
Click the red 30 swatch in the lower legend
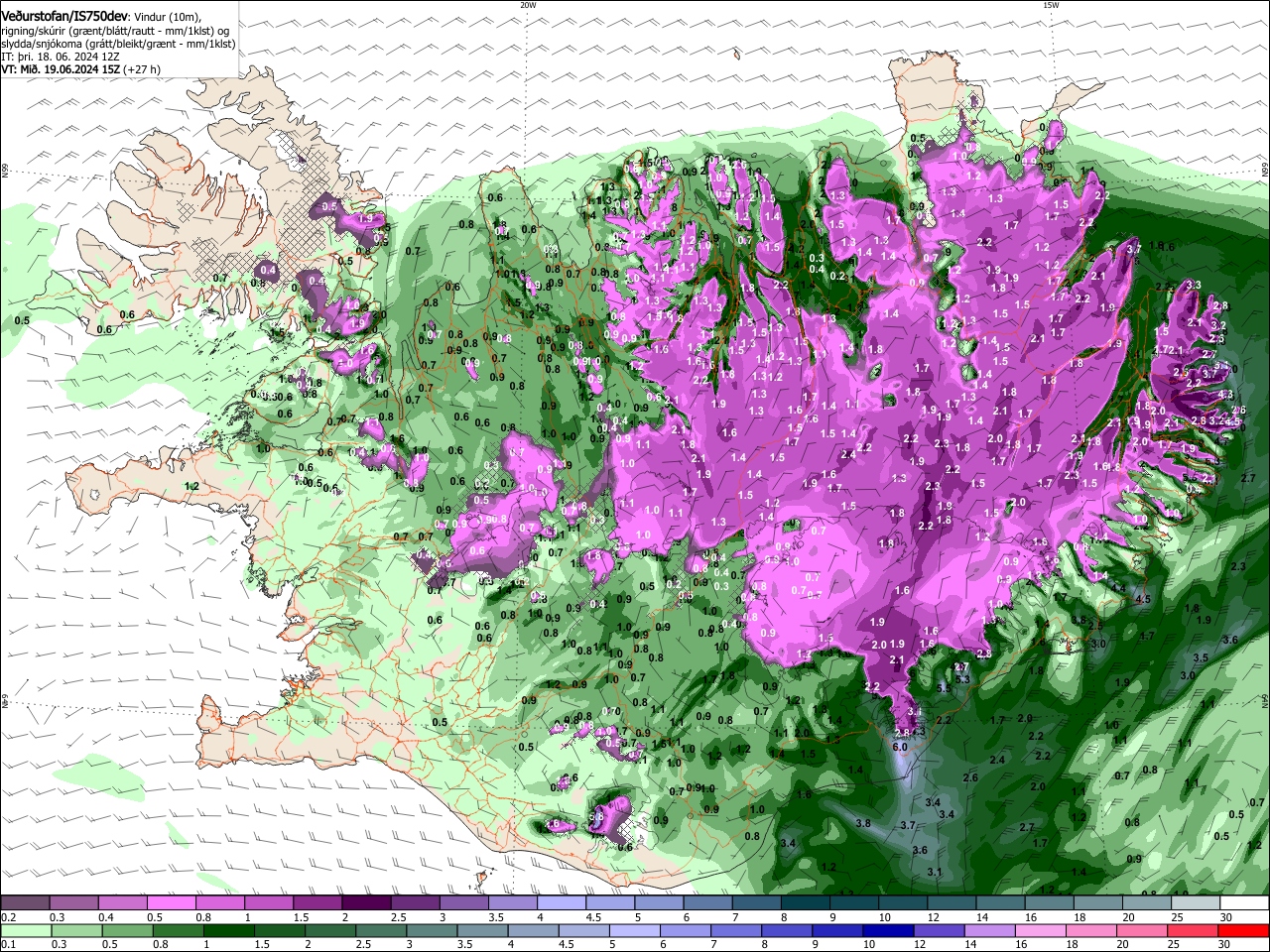pos(1244,930)
